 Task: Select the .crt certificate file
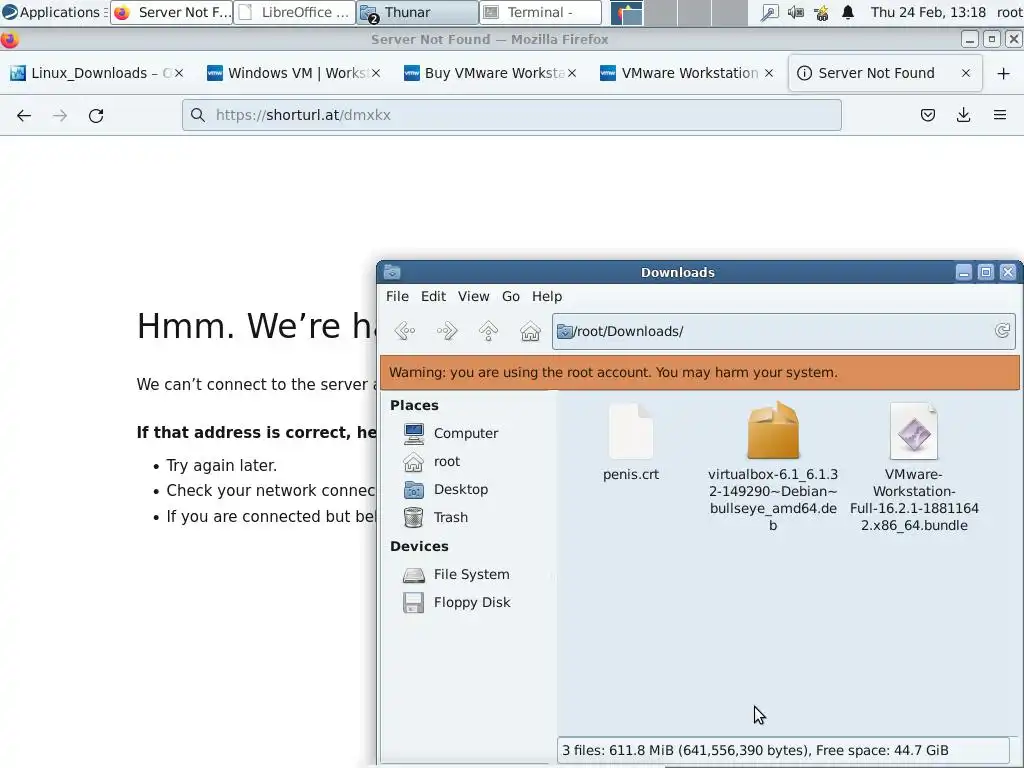tap(631, 443)
